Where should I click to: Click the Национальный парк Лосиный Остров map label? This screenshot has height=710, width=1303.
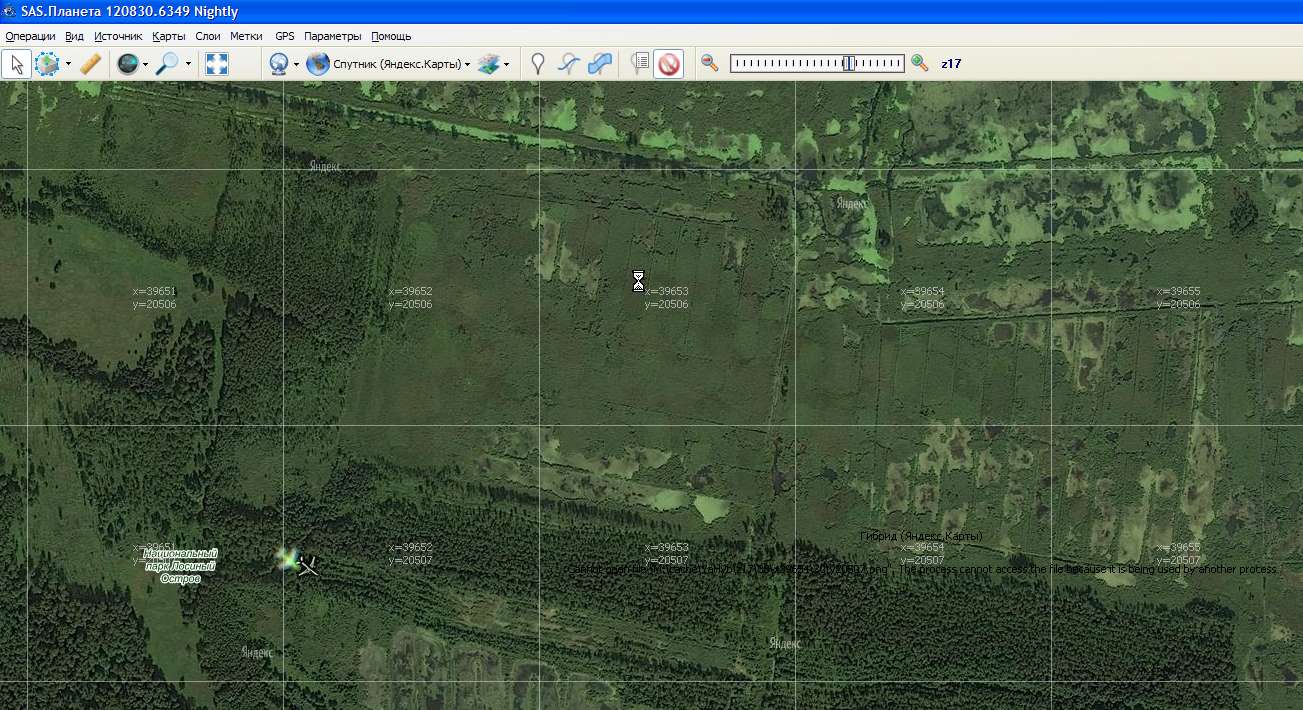click(180, 566)
